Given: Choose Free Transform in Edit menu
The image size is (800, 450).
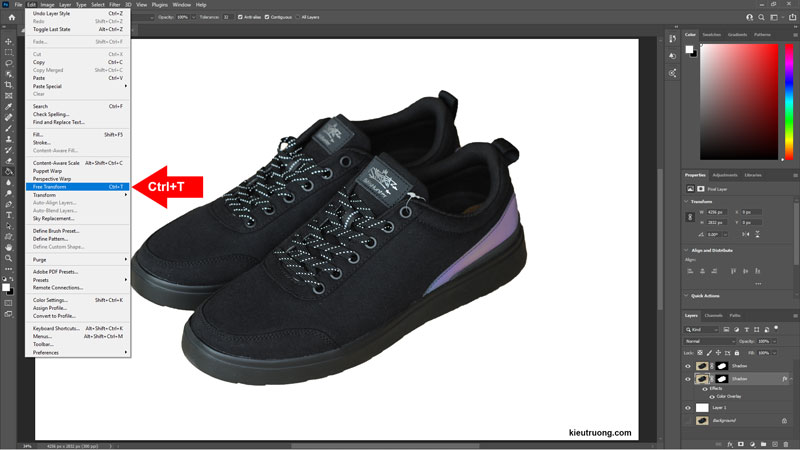Looking at the screenshot, I should point(78,187).
